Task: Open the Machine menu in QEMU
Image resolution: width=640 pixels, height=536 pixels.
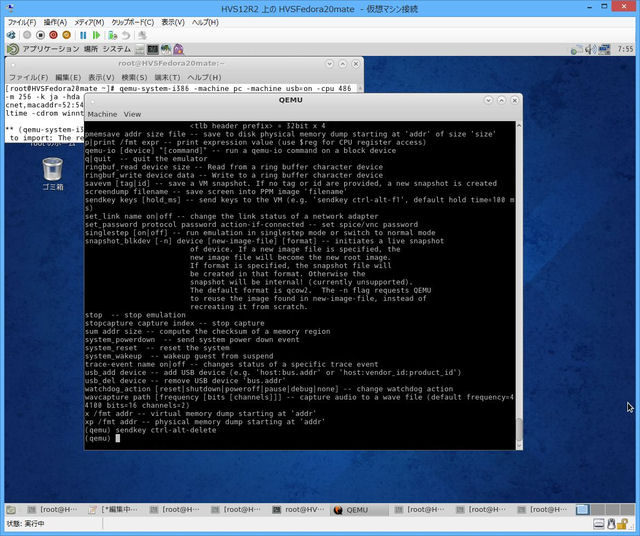Action: (102, 114)
